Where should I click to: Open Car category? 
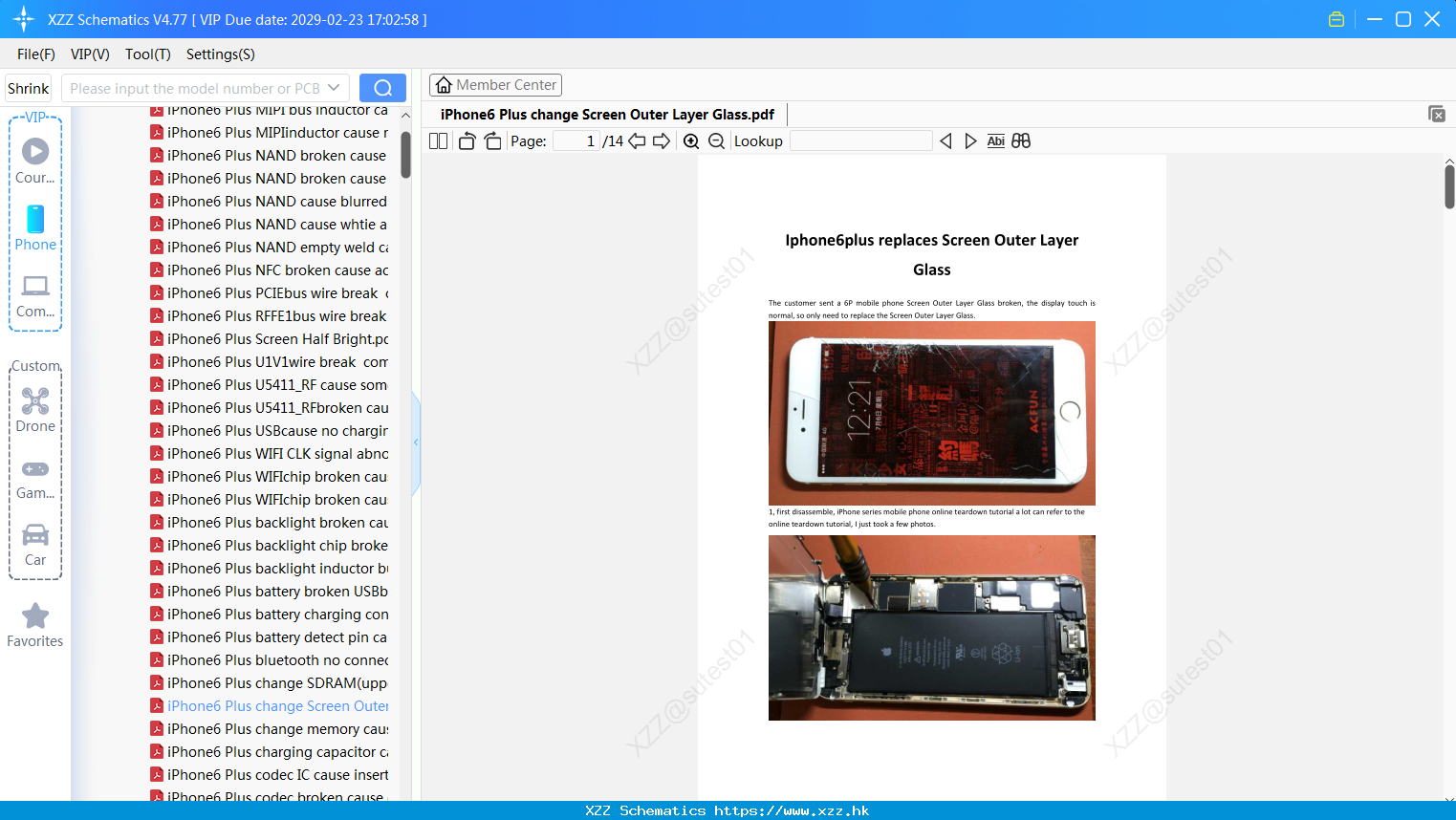tap(35, 545)
